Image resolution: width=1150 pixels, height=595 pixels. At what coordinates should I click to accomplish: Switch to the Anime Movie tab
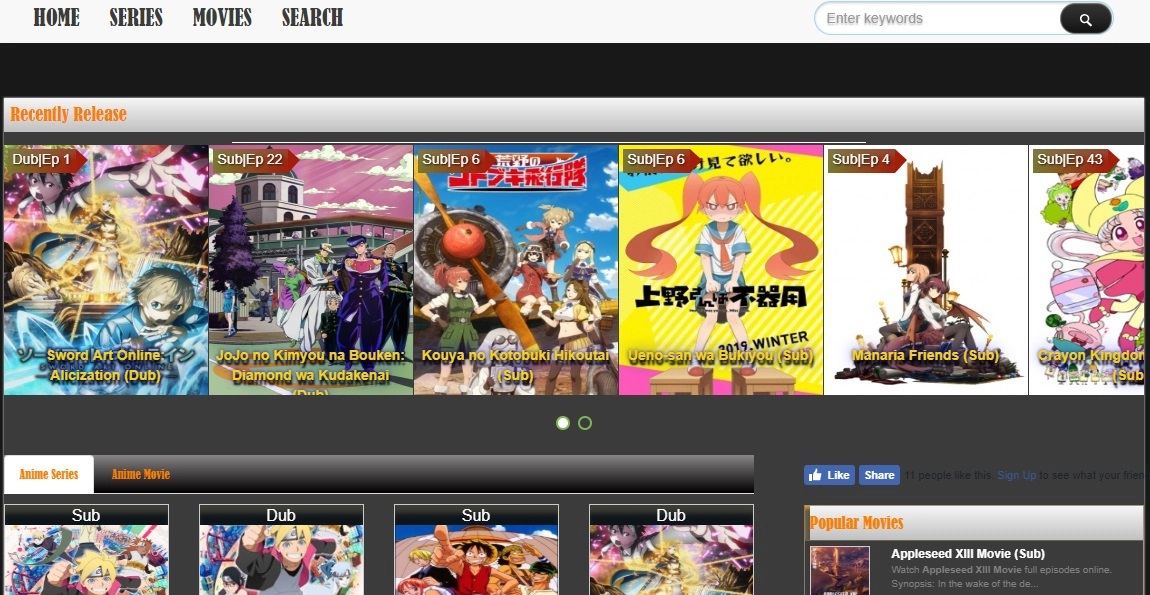coord(141,474)
